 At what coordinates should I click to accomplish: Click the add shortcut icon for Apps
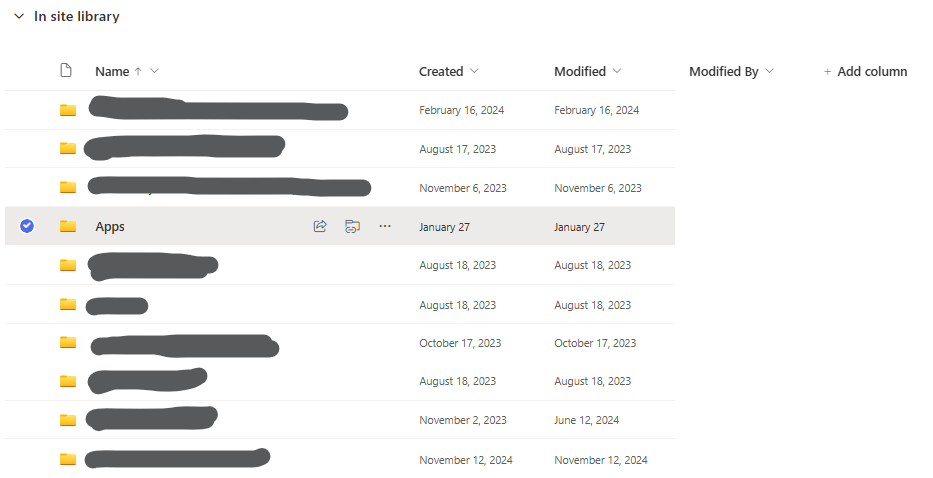[352, 227]
